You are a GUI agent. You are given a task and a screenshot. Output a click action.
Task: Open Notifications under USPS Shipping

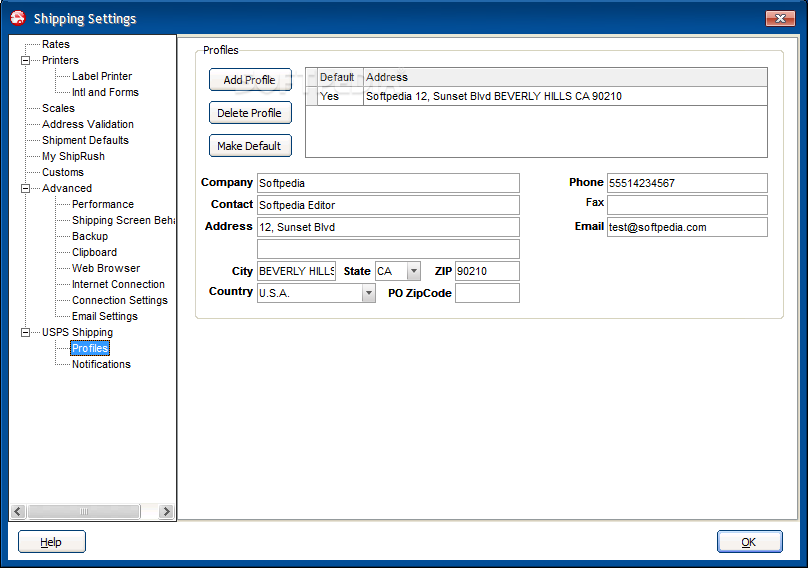click(101, 364)
